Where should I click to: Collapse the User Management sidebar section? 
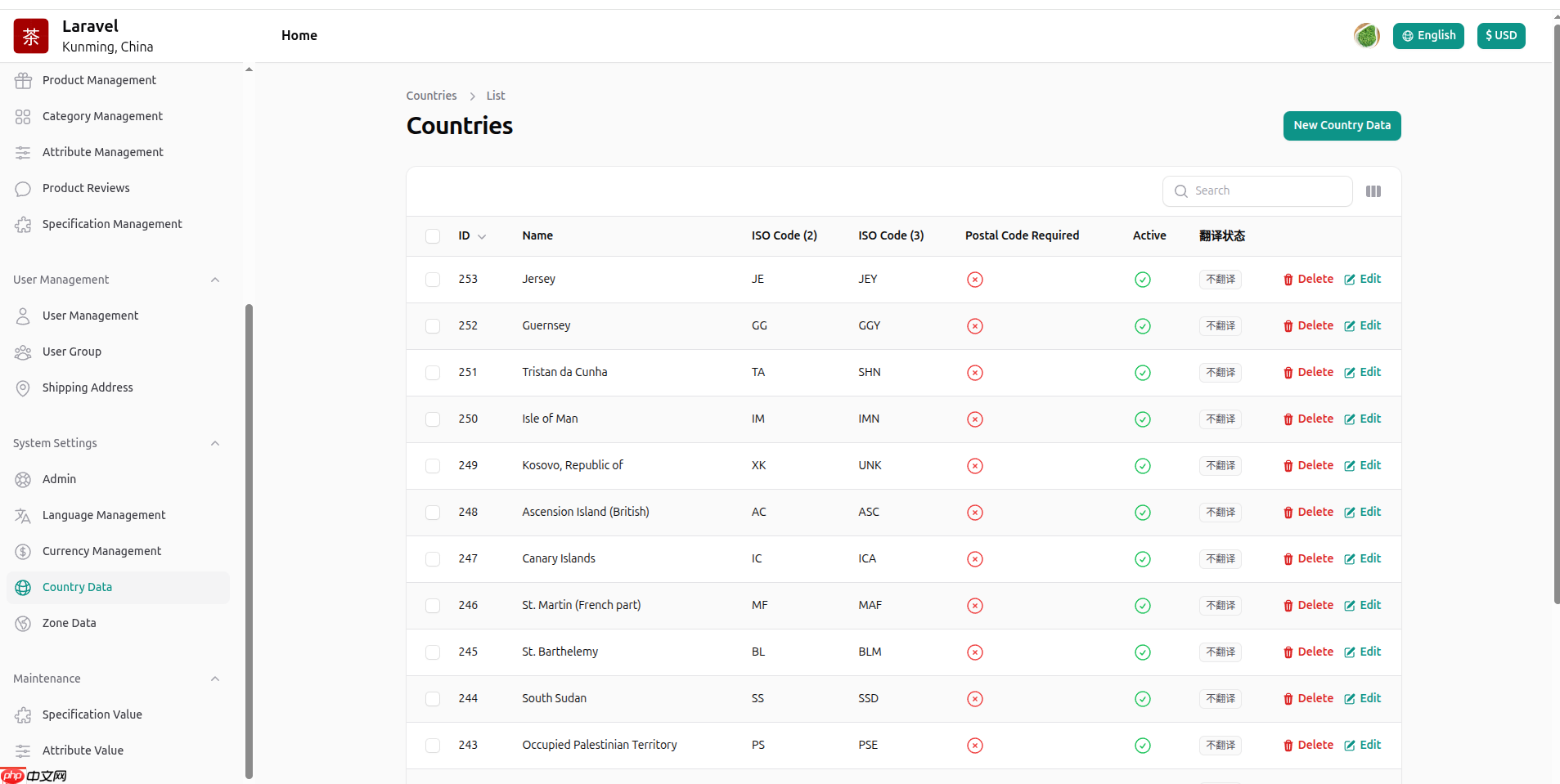click(x=215, y=280)
